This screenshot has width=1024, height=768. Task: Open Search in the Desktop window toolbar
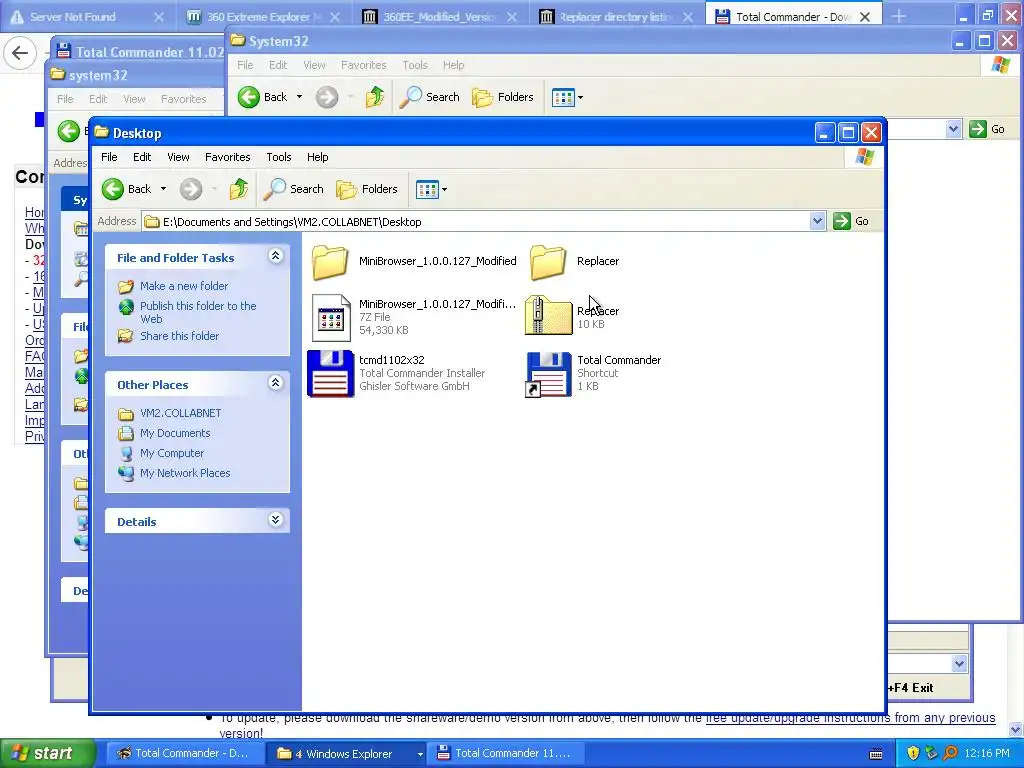293,189
